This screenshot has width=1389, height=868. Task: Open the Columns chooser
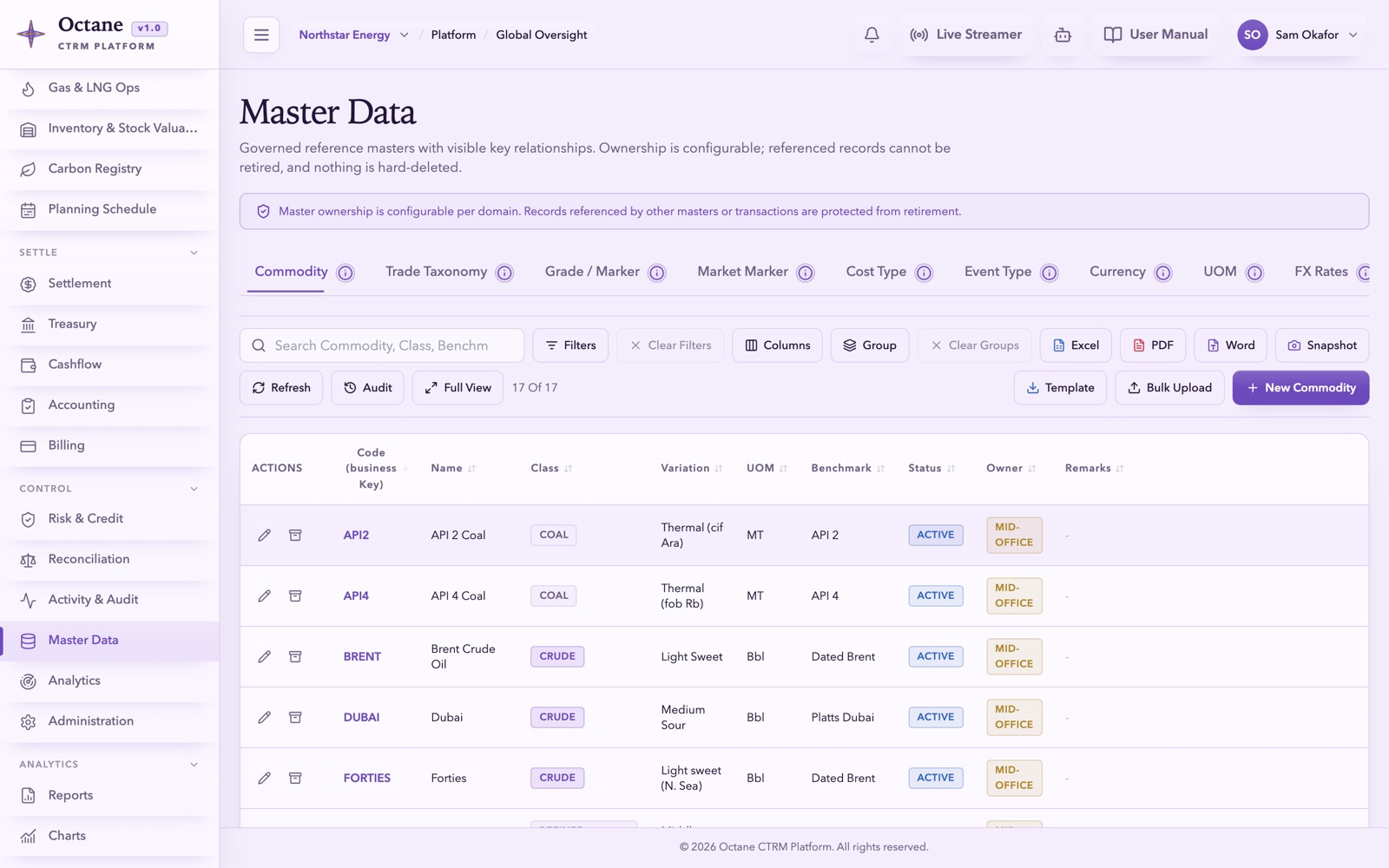click(777, 345)
